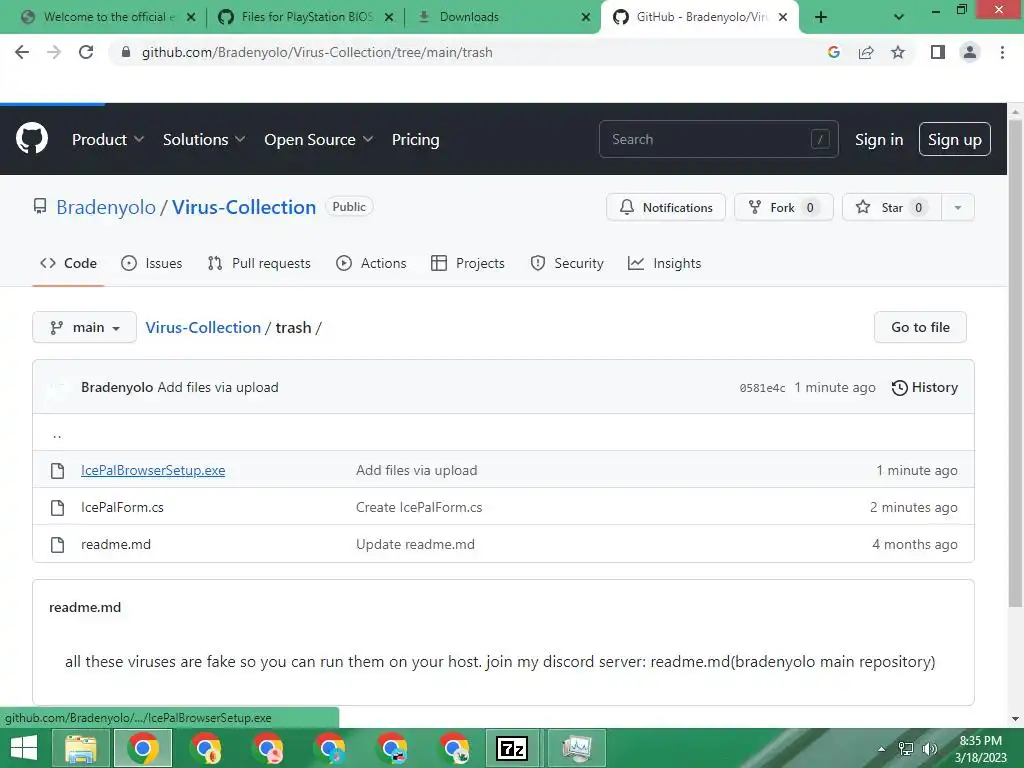Open Chrome three-dot menu
1024x768 pixels.
pyautogui.click(x=1002, y=52)
